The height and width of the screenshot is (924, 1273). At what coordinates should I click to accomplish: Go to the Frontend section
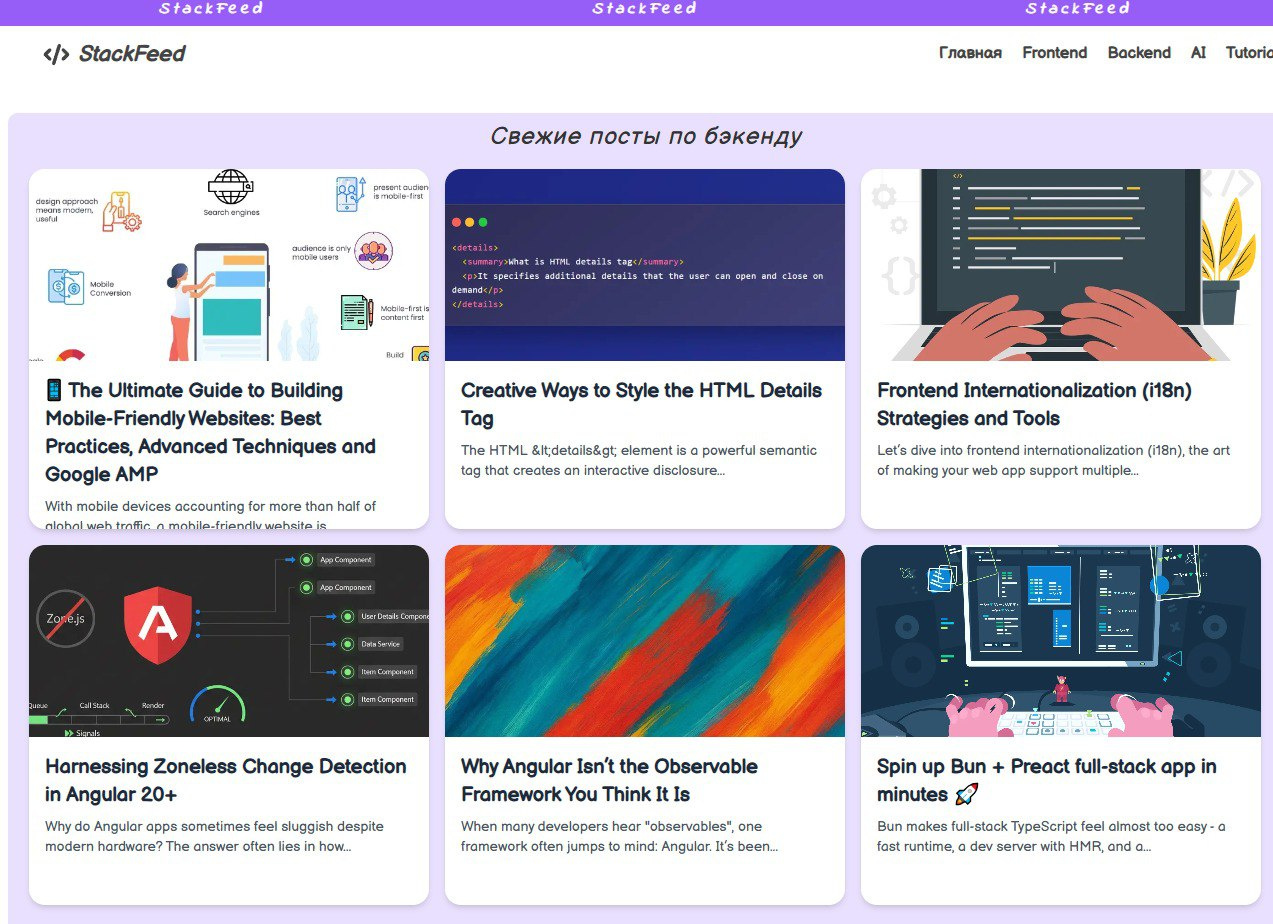pyautogui.click(x=1054, y=53)
